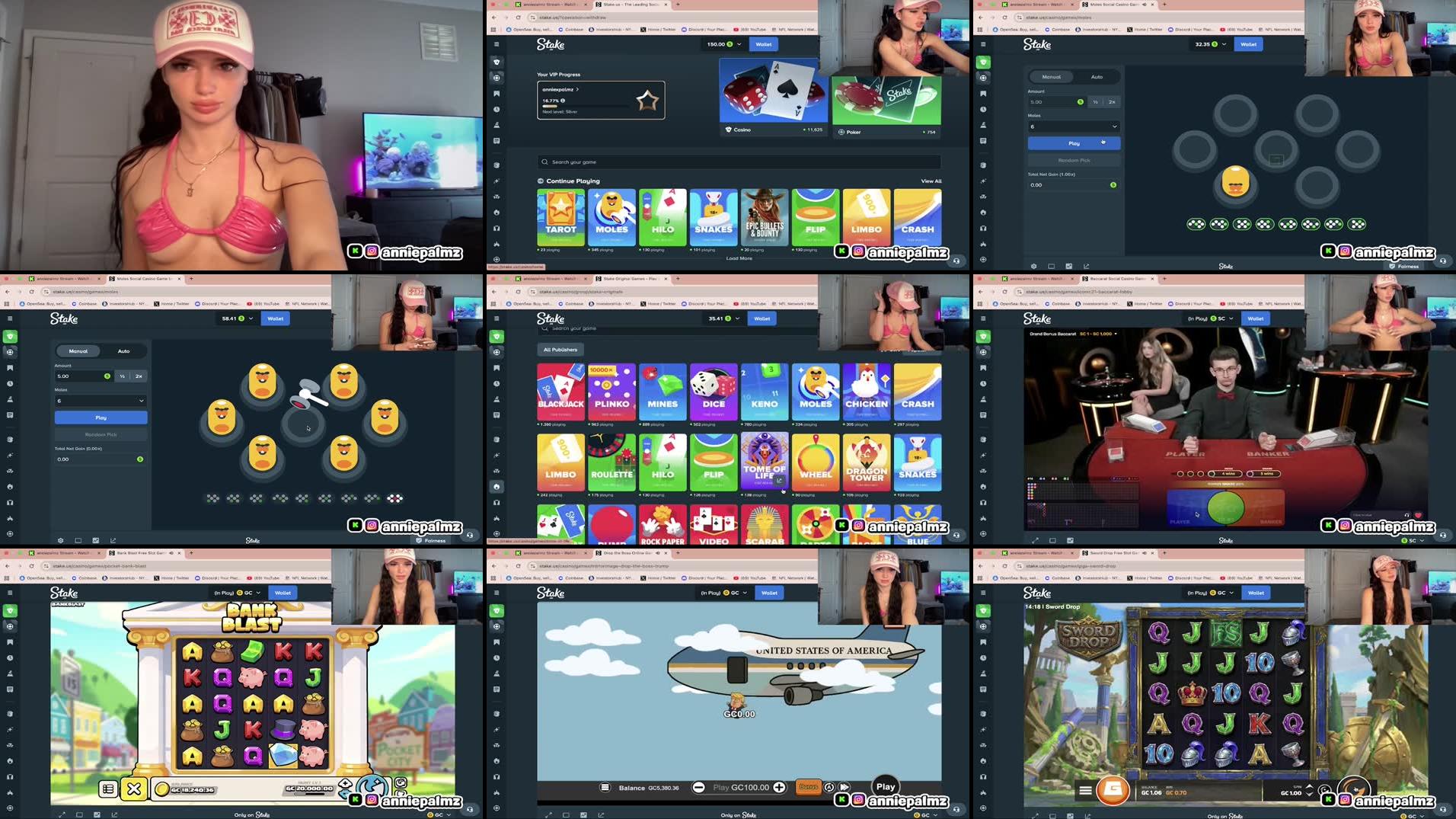
Task: Increase bet with plus in Drop the Boss
Action: (x=779, y=788)
